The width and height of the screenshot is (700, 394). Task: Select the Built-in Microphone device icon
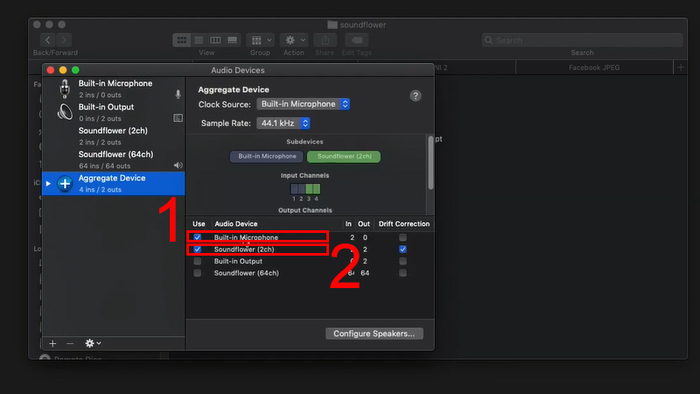[65, 89]
